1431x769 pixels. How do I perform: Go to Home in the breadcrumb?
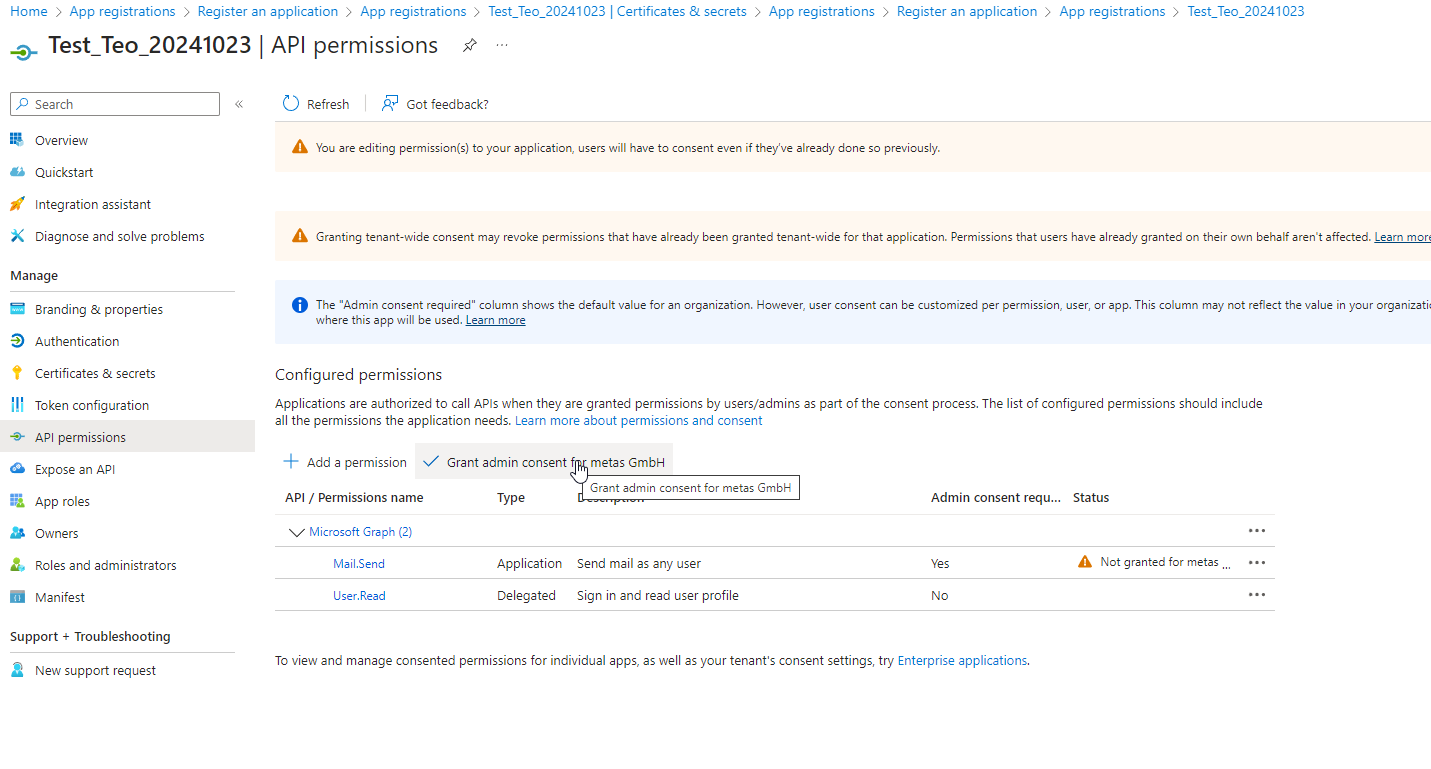28,11
